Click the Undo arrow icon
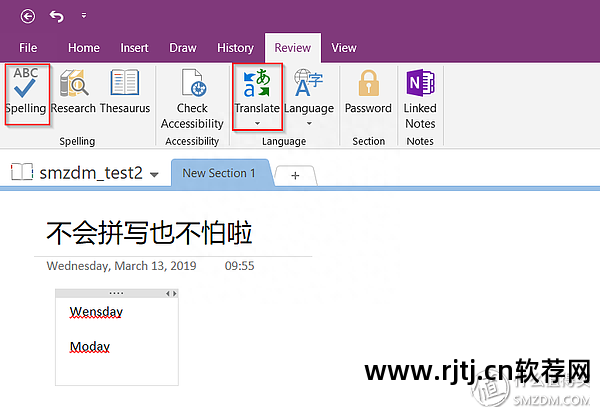The height and width of the screenshot is (417, 600). tap(57, 16)
